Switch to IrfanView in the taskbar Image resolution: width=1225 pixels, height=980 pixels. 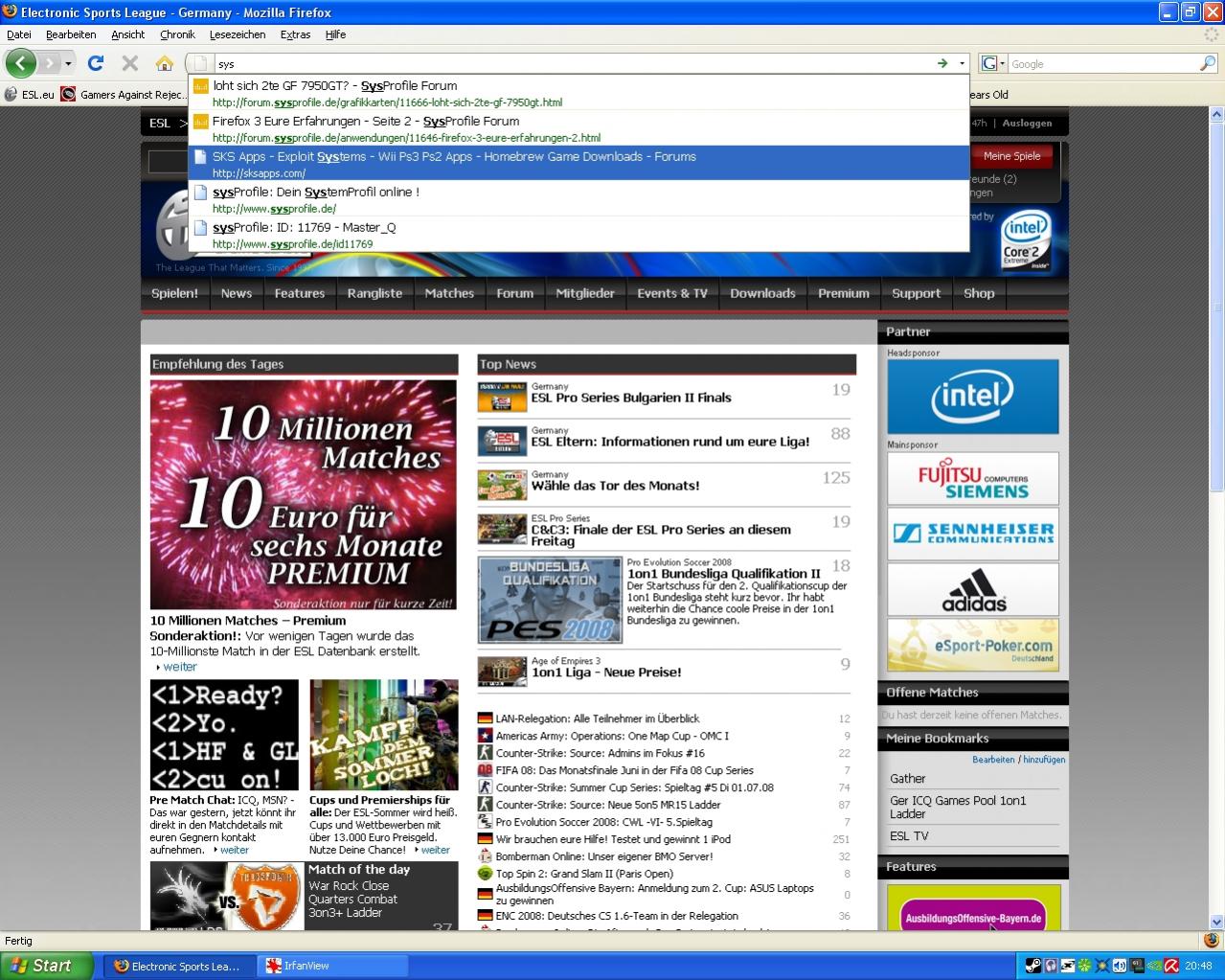pyautogui.click(x=334, y=966)
